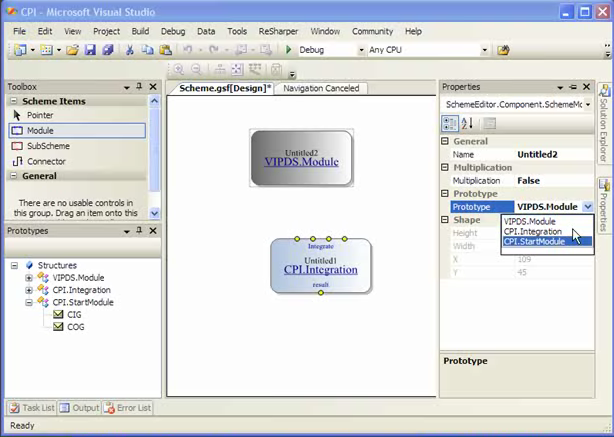
Task: Choose CPI.Integration from the prototype list
Action: pyautogui.click(x=532, y=231)
